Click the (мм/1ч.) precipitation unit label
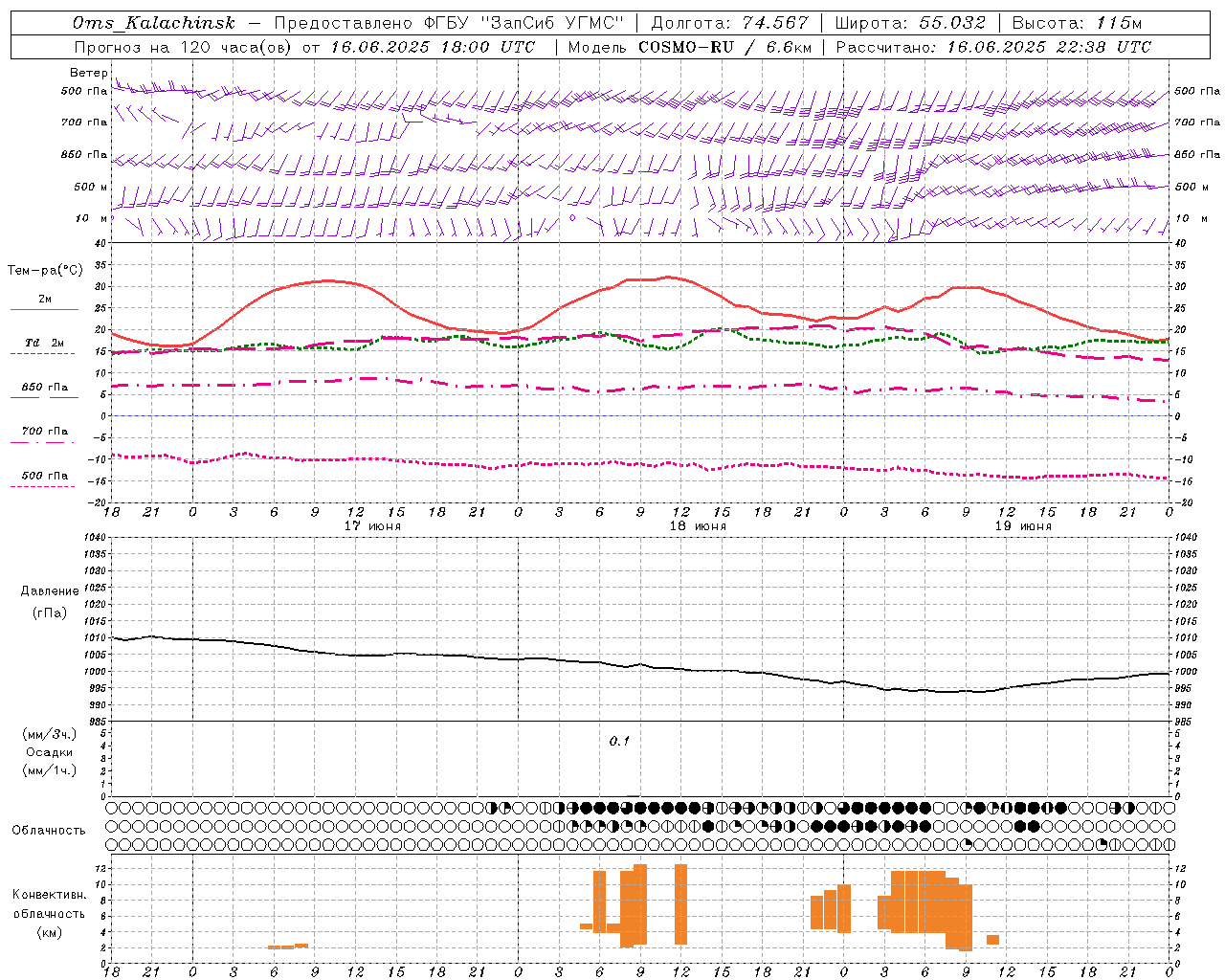 point(50,770)
